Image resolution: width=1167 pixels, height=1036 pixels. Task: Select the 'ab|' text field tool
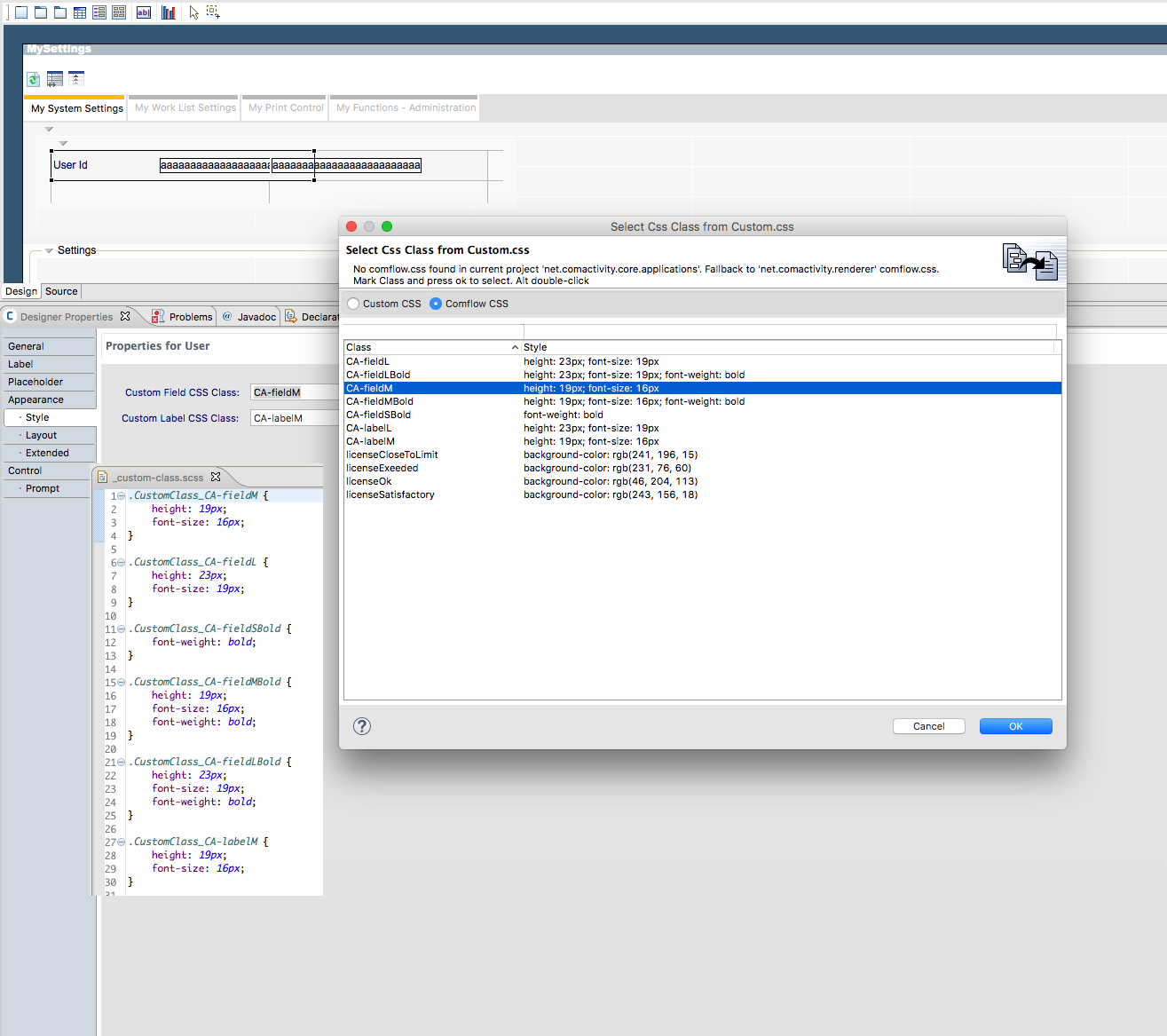pos(144,12)
